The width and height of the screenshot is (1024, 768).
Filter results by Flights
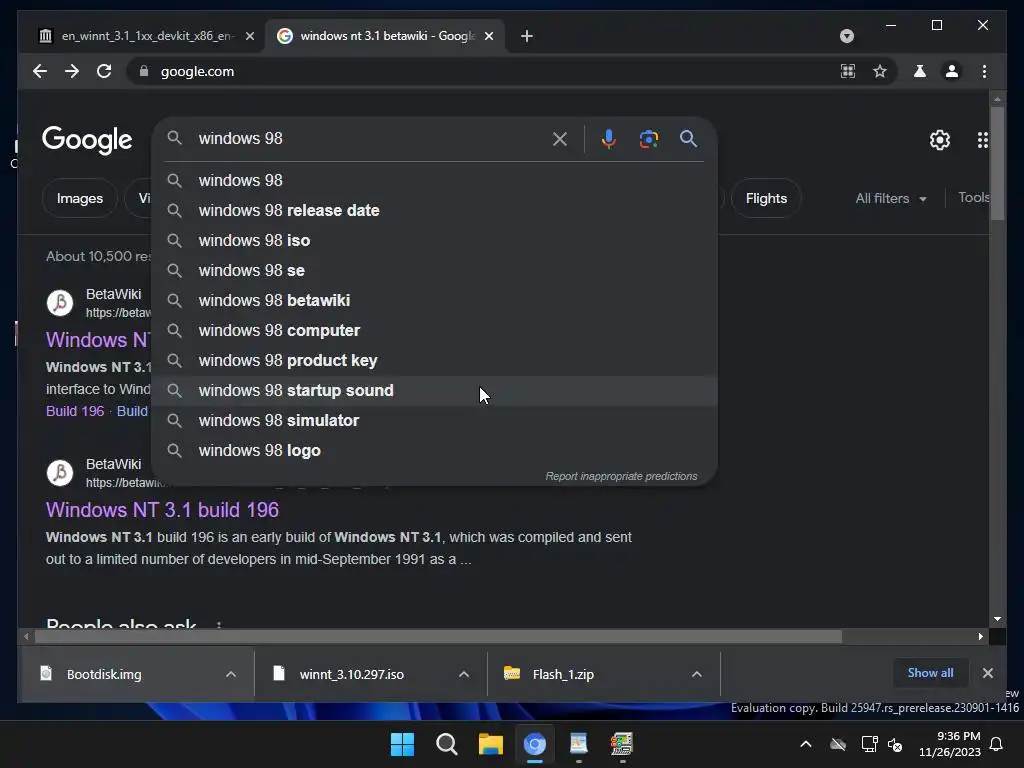click(x=766, y=199)
